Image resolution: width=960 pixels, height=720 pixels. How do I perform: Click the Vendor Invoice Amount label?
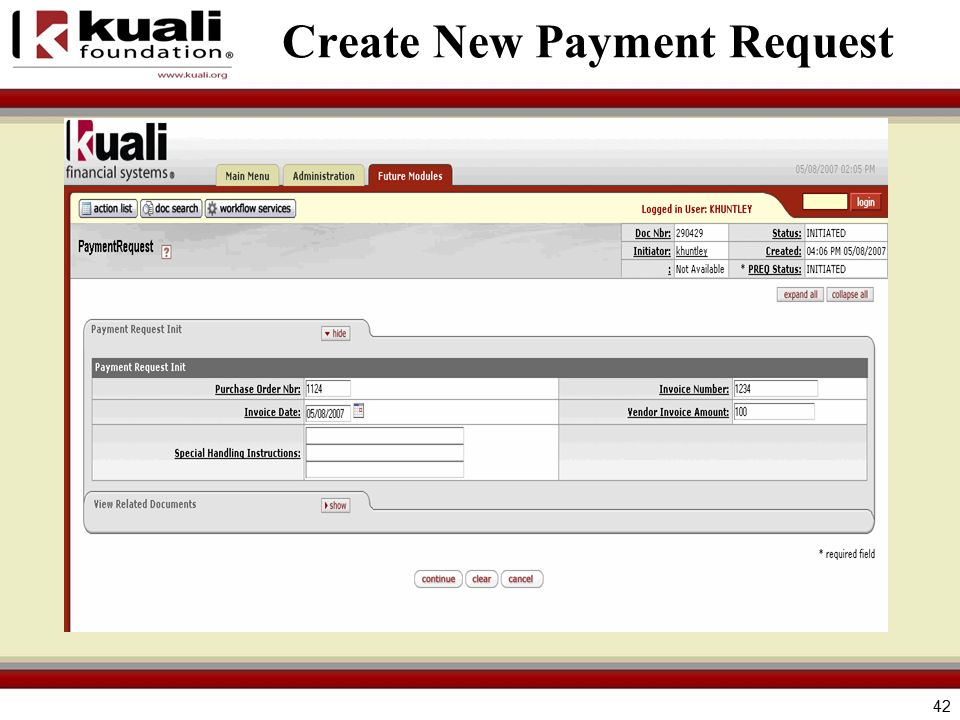tap(678, 412)
